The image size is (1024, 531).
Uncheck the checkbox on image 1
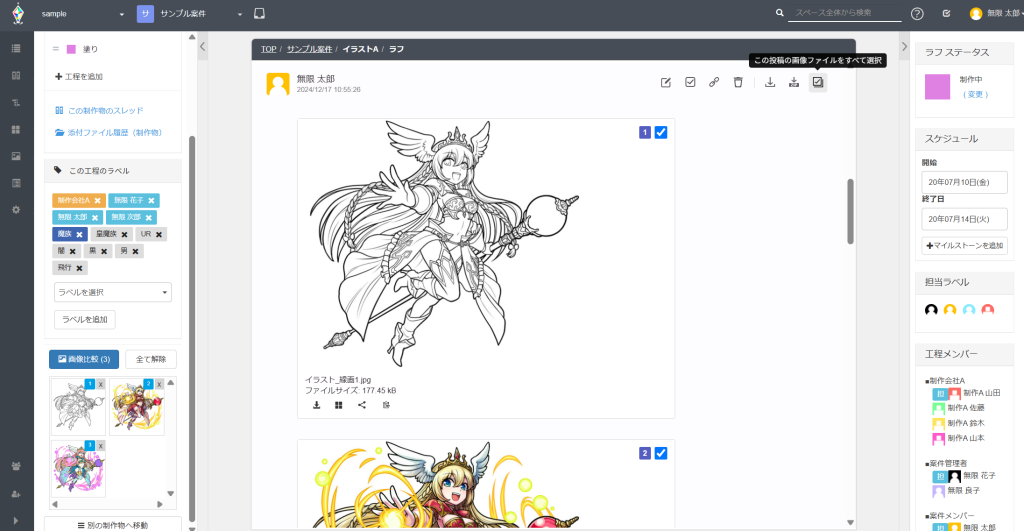661,132
